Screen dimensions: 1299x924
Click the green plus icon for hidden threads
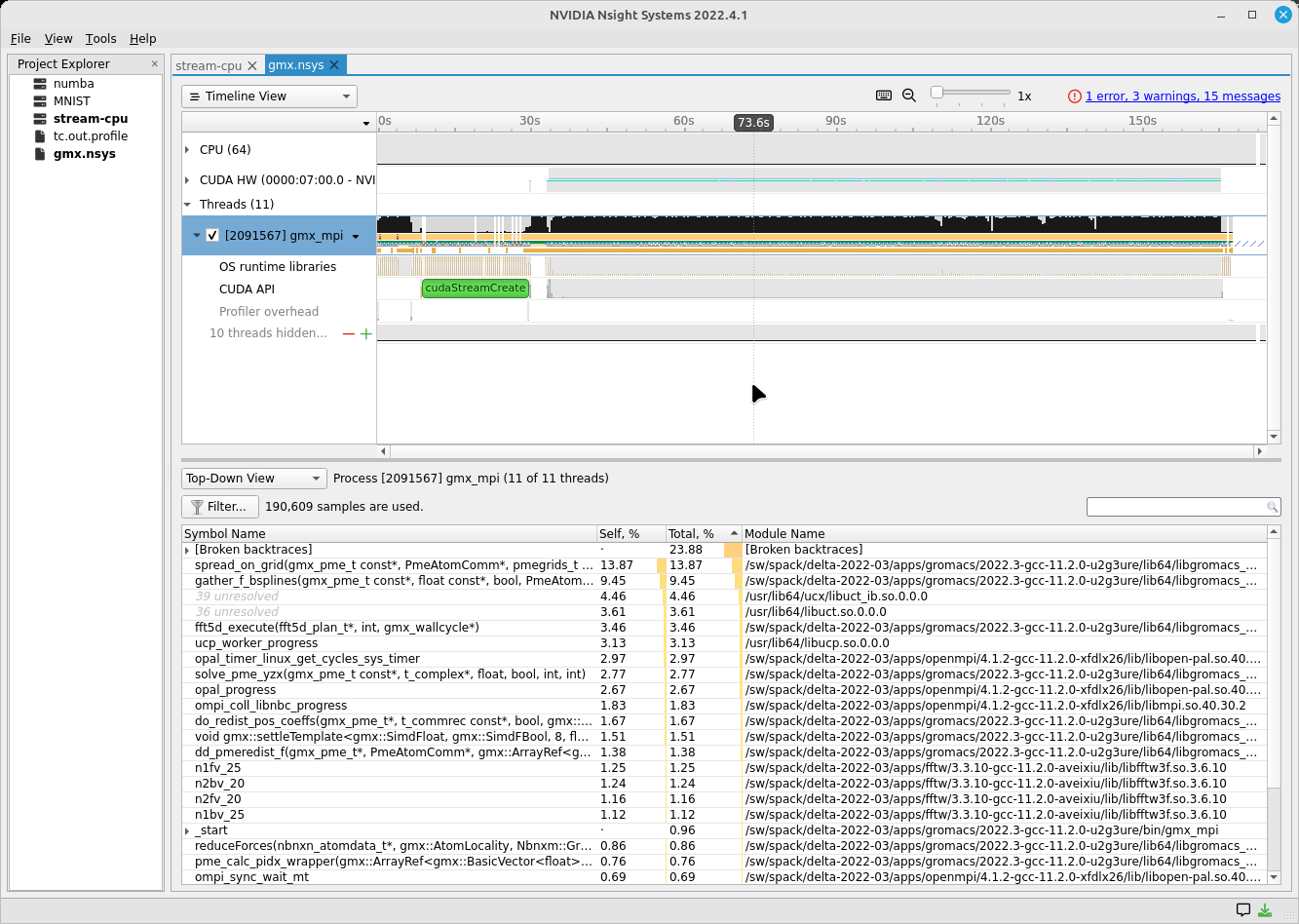[x=366, y=333]
